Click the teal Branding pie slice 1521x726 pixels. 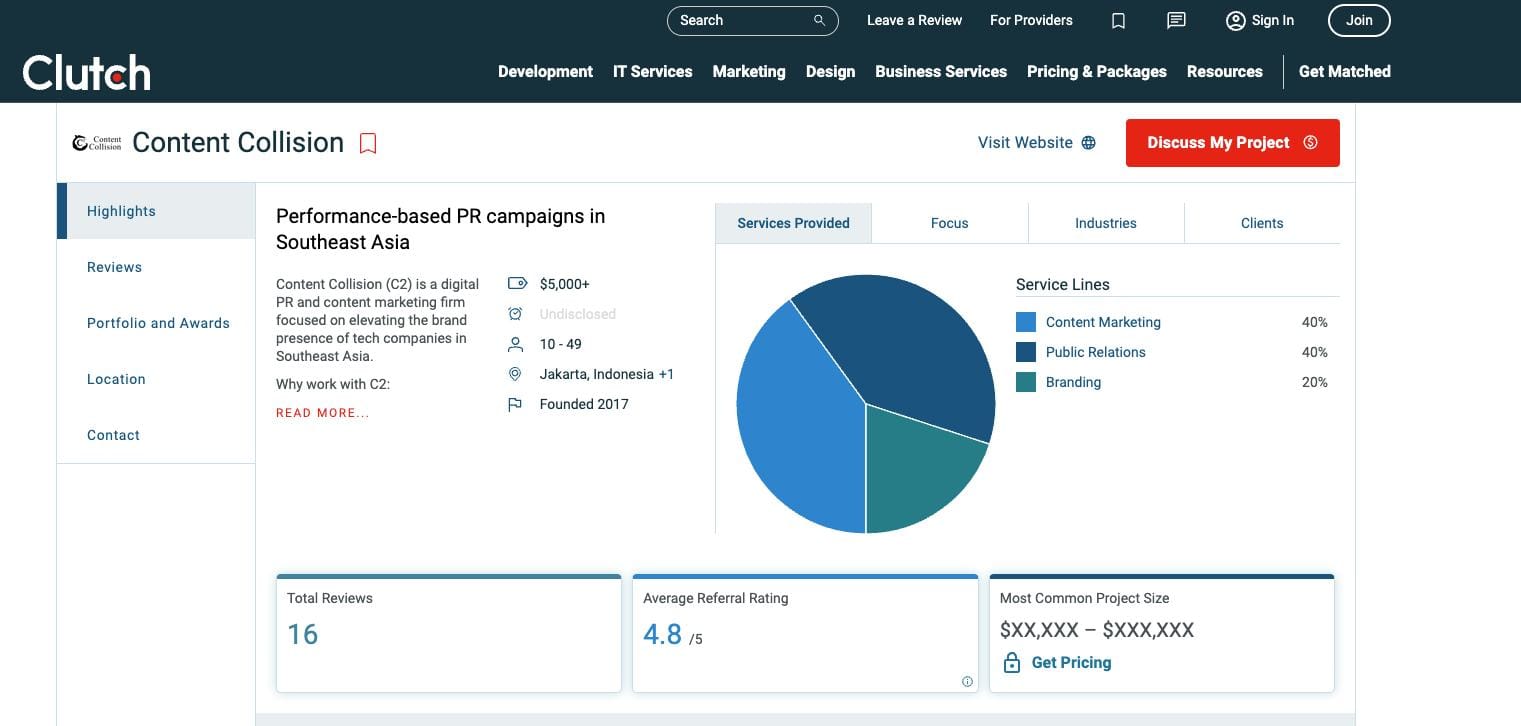pos(915,470)
